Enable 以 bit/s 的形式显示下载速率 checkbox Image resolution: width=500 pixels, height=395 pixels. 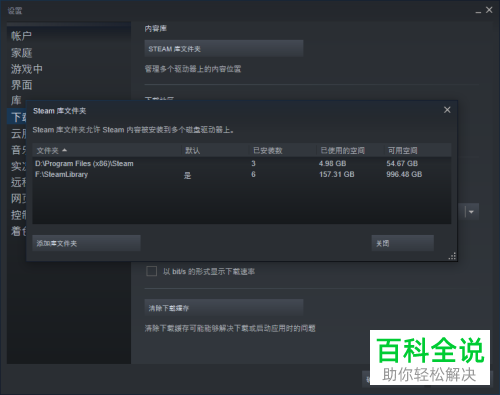coord(152,271)
